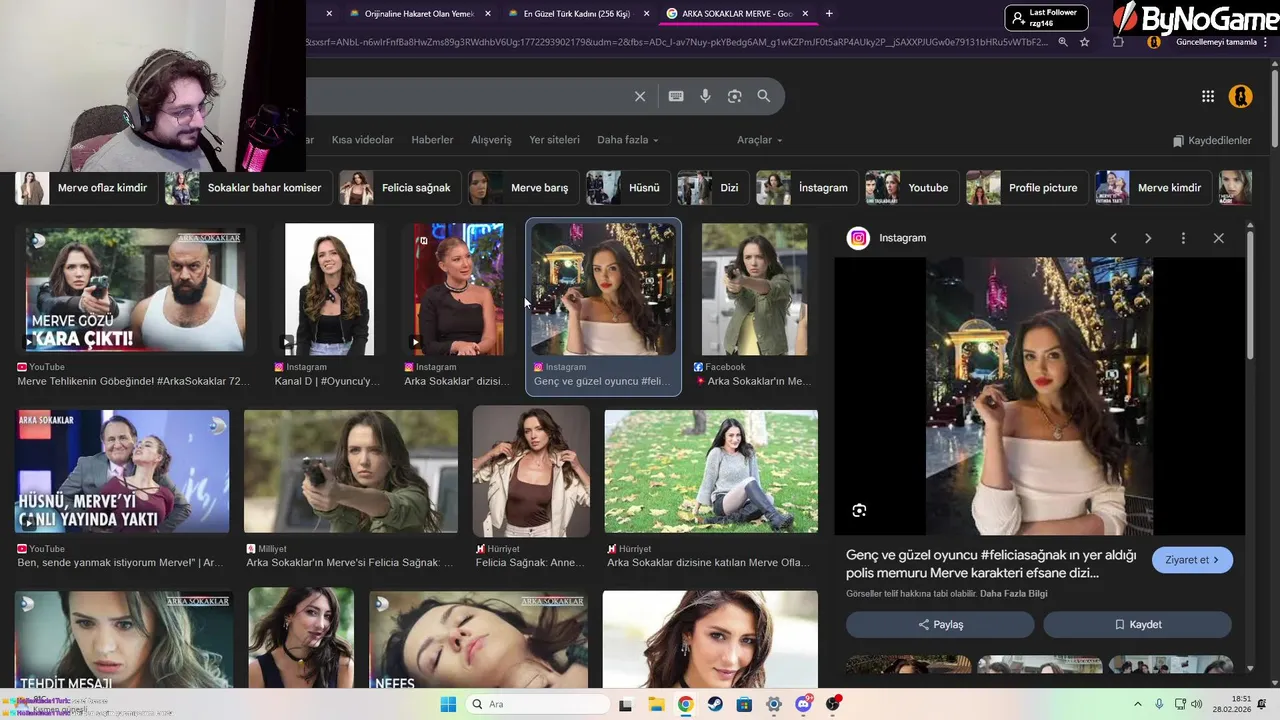Start voice search with microphone icon

click(x=705, y=96)
